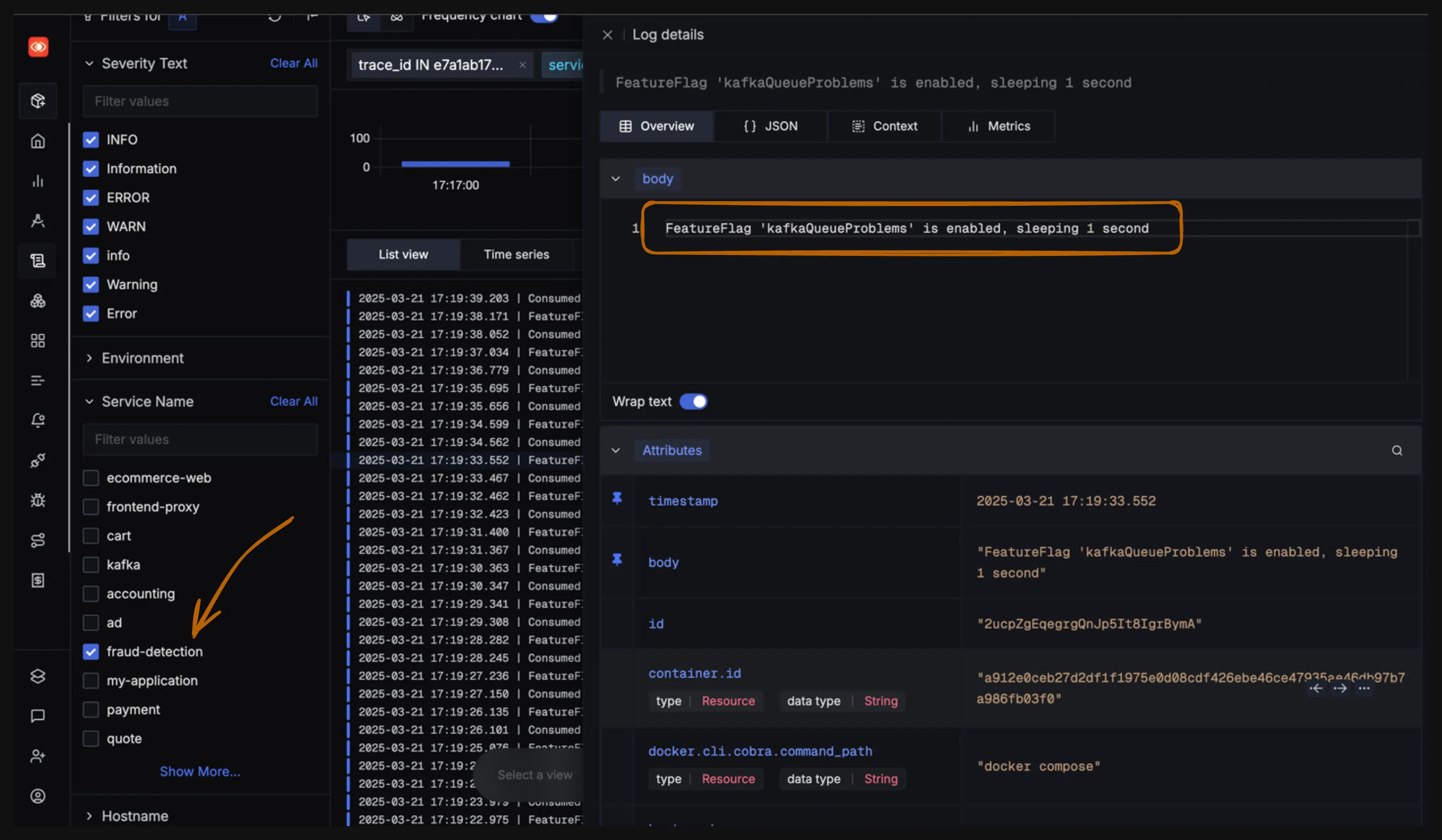Click Clear All for Service Name
The image size is (1442, 840).
[x=294, y=402]
